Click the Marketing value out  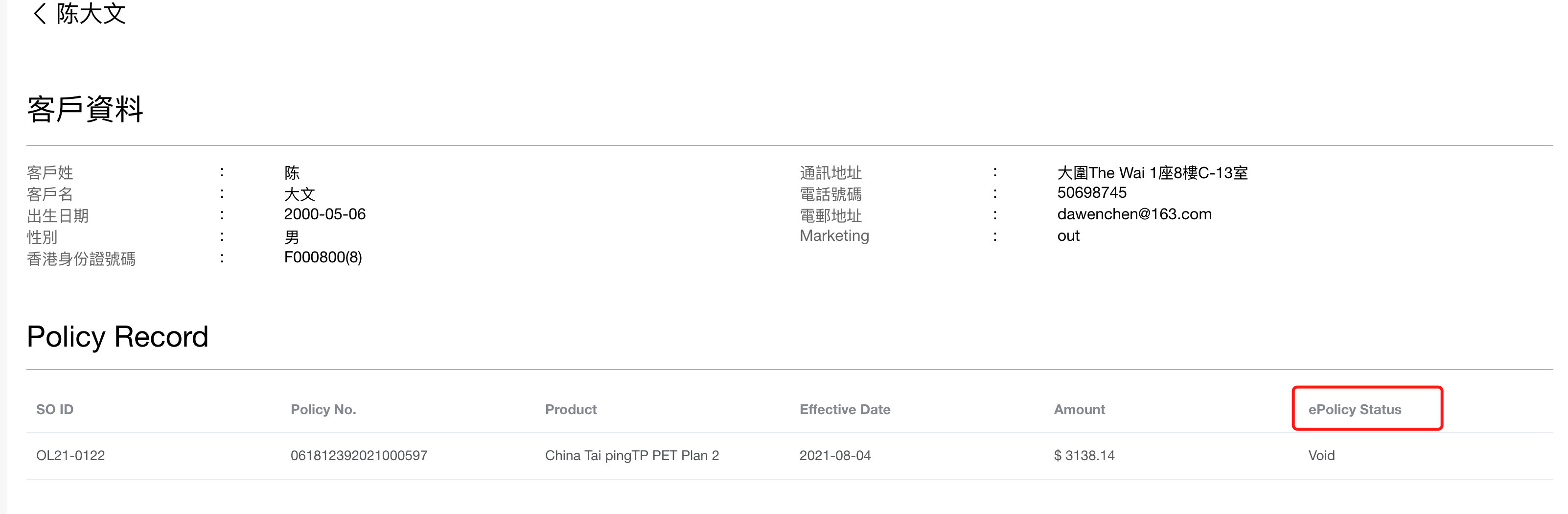(x=1068, y=235)
